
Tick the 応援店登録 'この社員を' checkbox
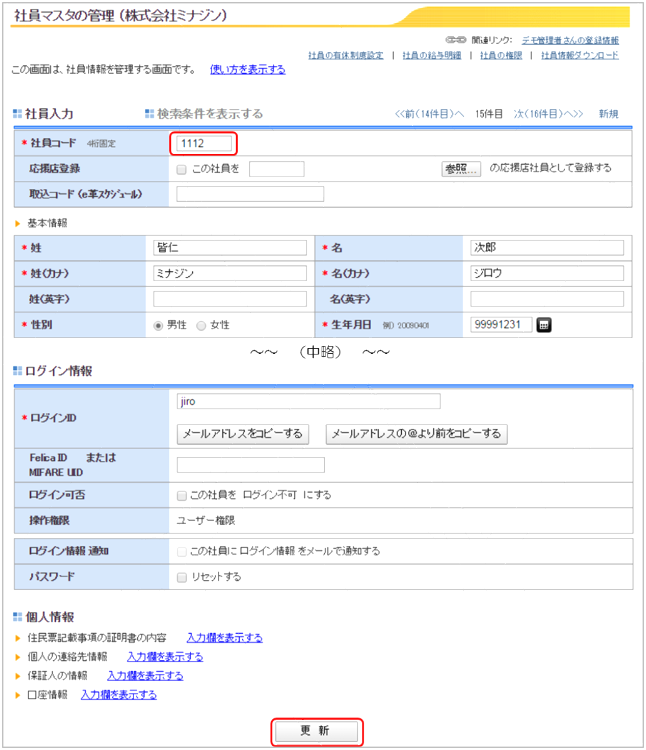[181, 169]
